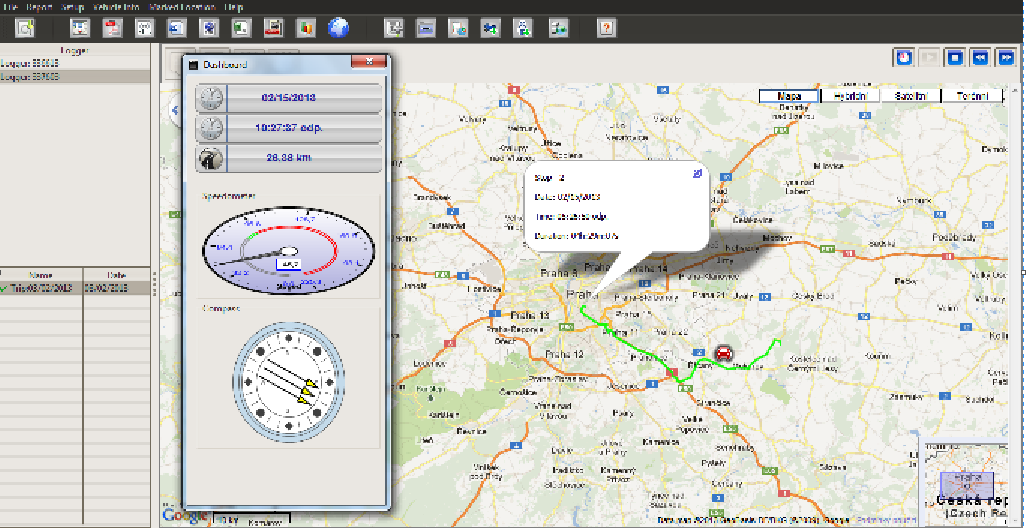Image resolution: width=1027 pixels, height=528 pixels.
Task: Click the networked globe connection toolbar icon
Action: pyautogui.click(x=558, y=28)
